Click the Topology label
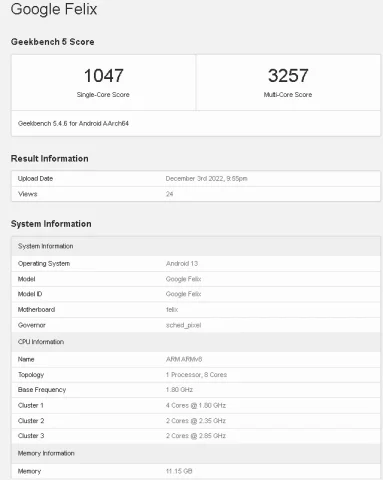Screen dimensions: 383x480 (x=31, y=375)
